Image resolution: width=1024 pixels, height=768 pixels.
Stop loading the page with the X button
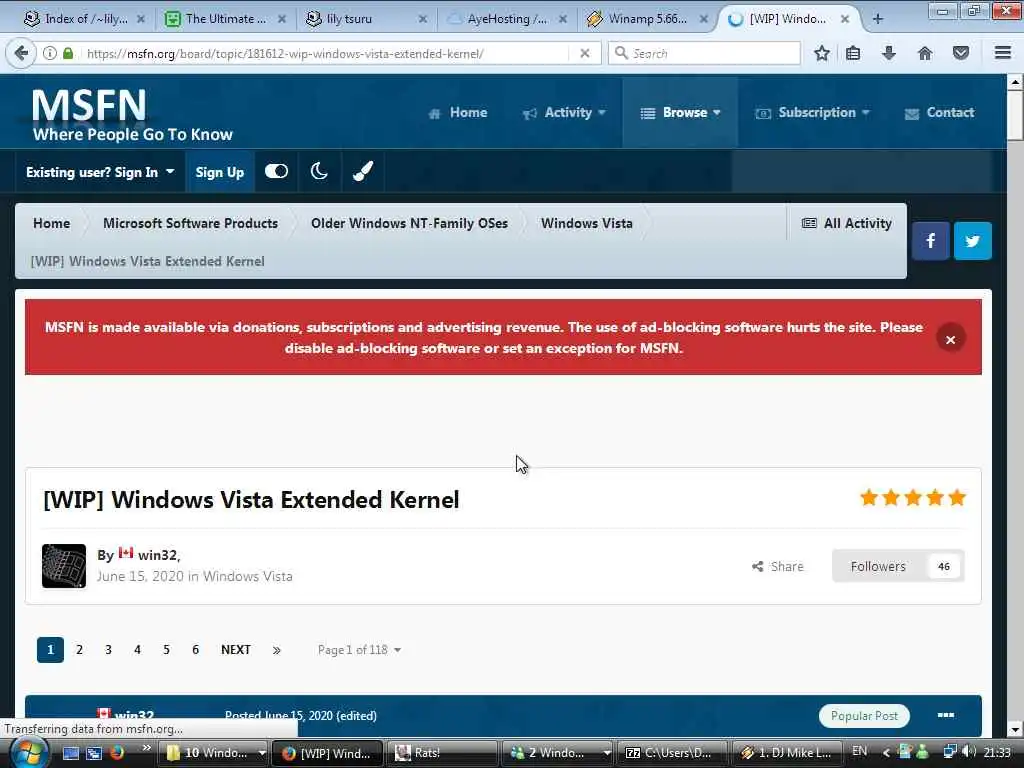(584, 54)
